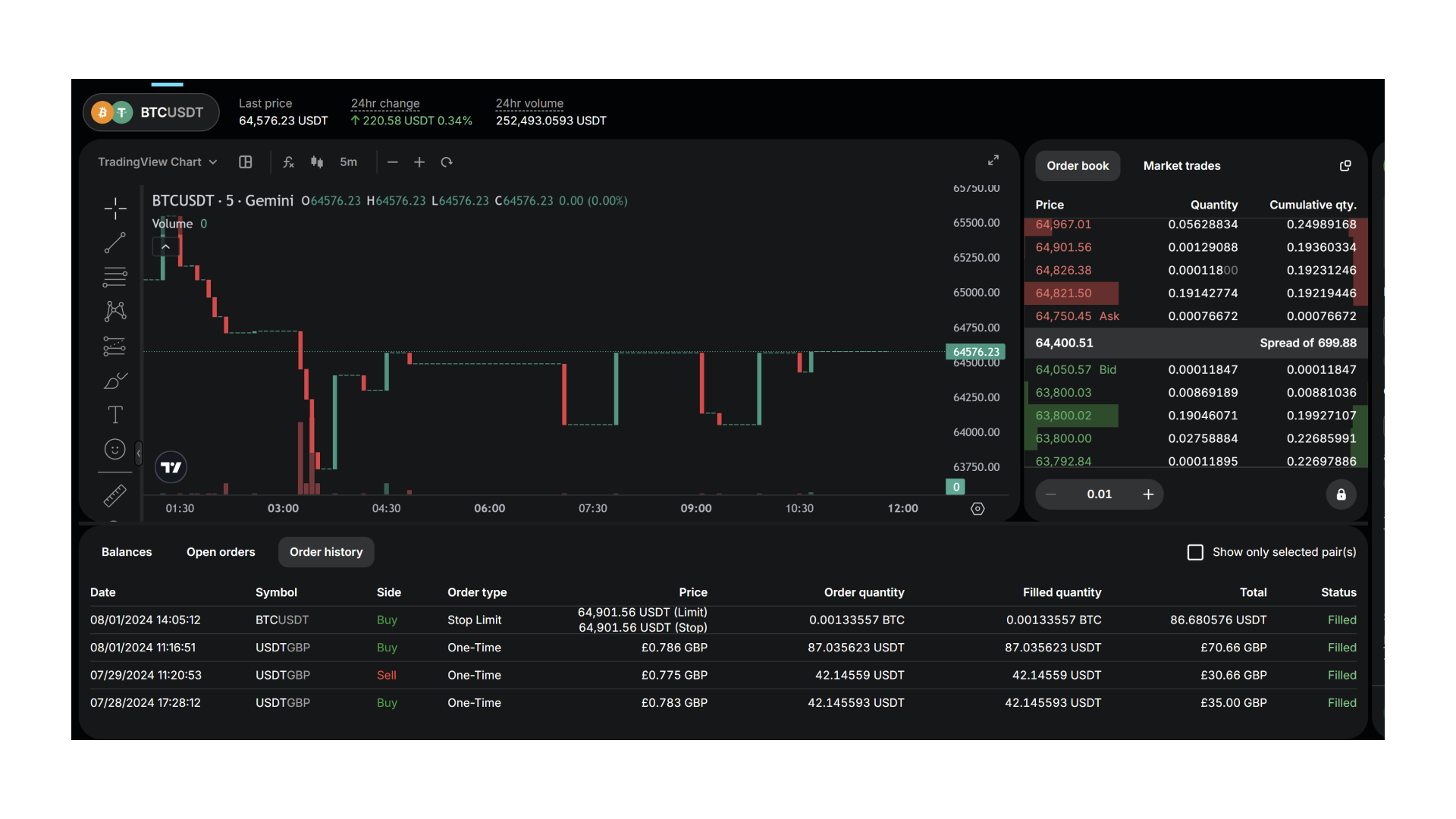Increase order book grouping to 0.01 plus
Viewport: 1456px width, 819px height.
click(1148, 494)
